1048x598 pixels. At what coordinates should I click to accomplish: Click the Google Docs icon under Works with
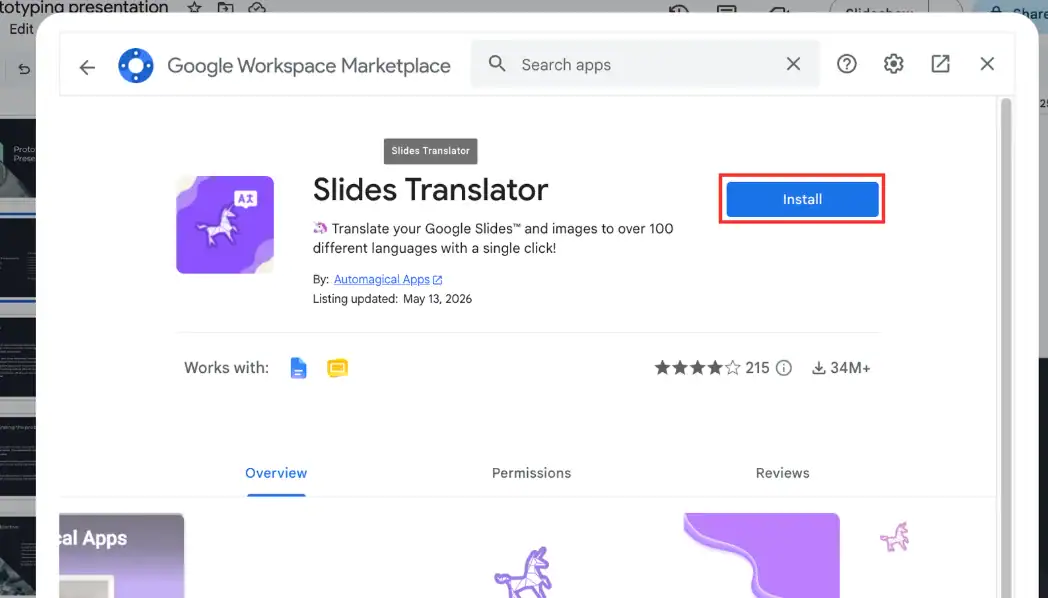pyautogui.click(x=298, y=368)
